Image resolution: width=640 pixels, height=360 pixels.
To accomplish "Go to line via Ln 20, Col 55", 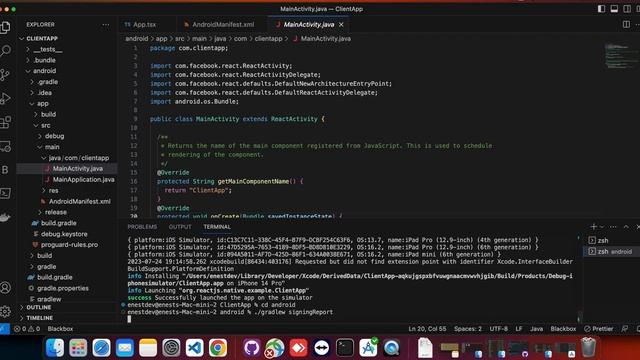I will (x=427, y=329).
